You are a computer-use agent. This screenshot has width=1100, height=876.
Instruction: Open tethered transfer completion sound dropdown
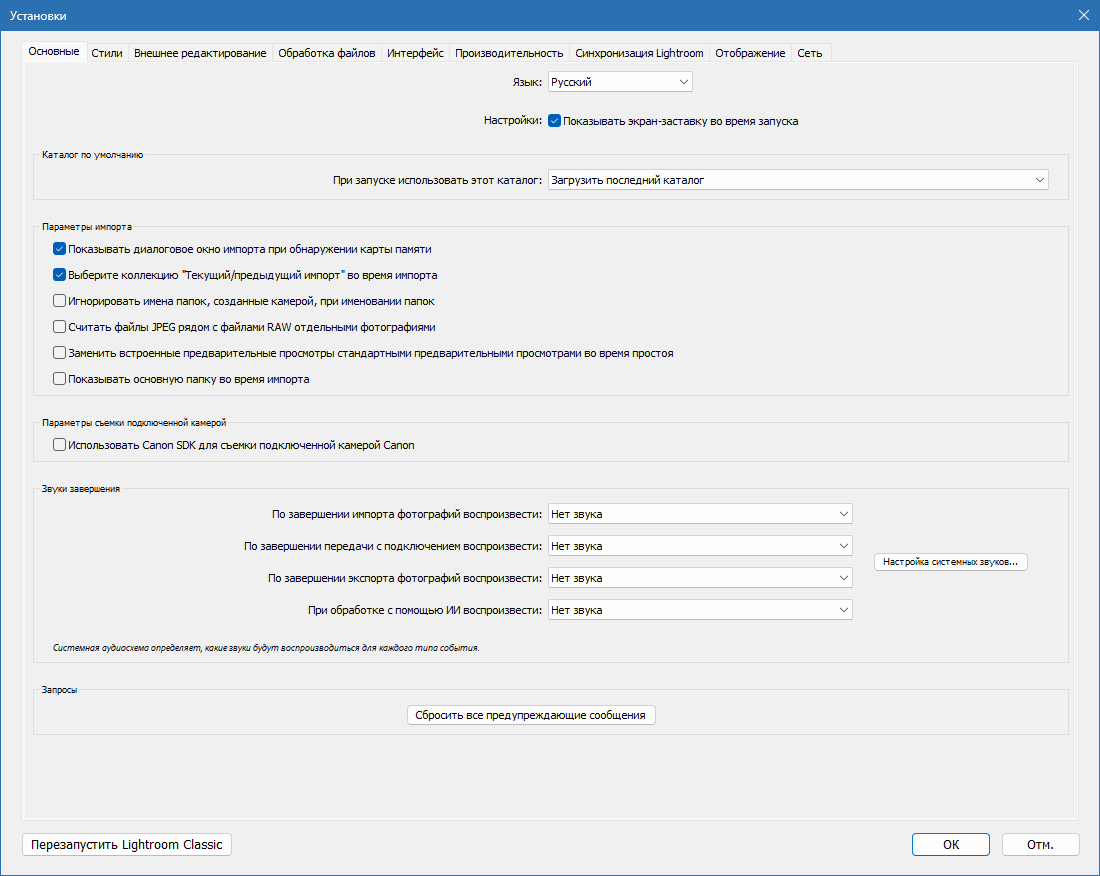click(700, 546)
